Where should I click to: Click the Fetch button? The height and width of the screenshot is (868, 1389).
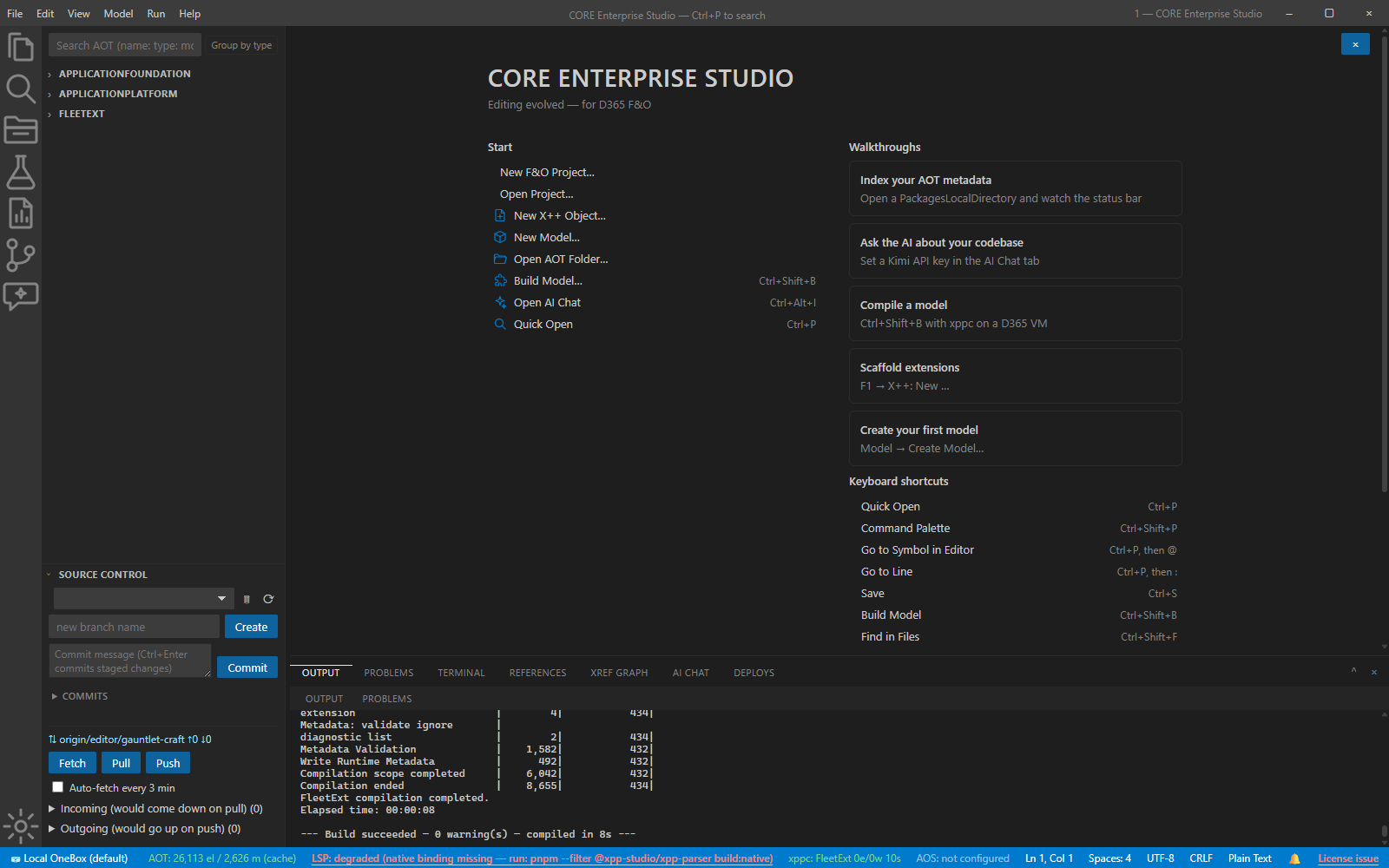[73, 763]
